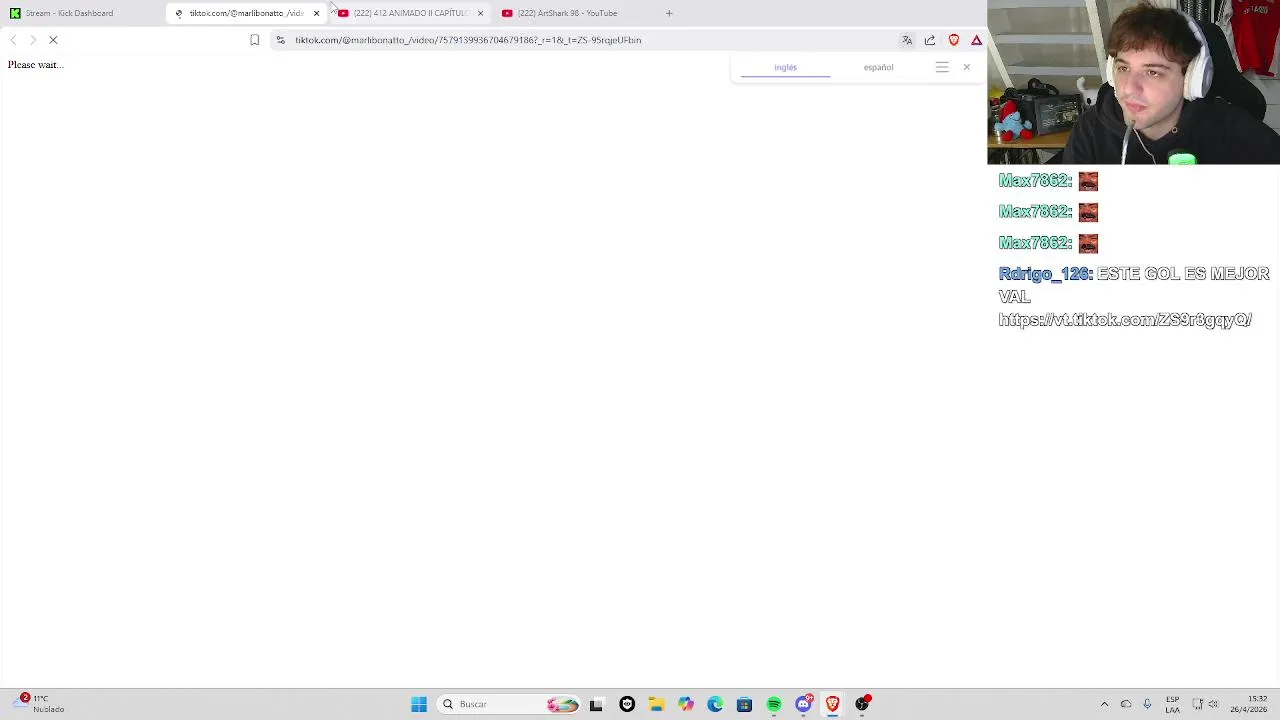This screenshot has height=720, width=1280.
Task: Select the Brave browser taskbar icon
Action: pos(832,704)
